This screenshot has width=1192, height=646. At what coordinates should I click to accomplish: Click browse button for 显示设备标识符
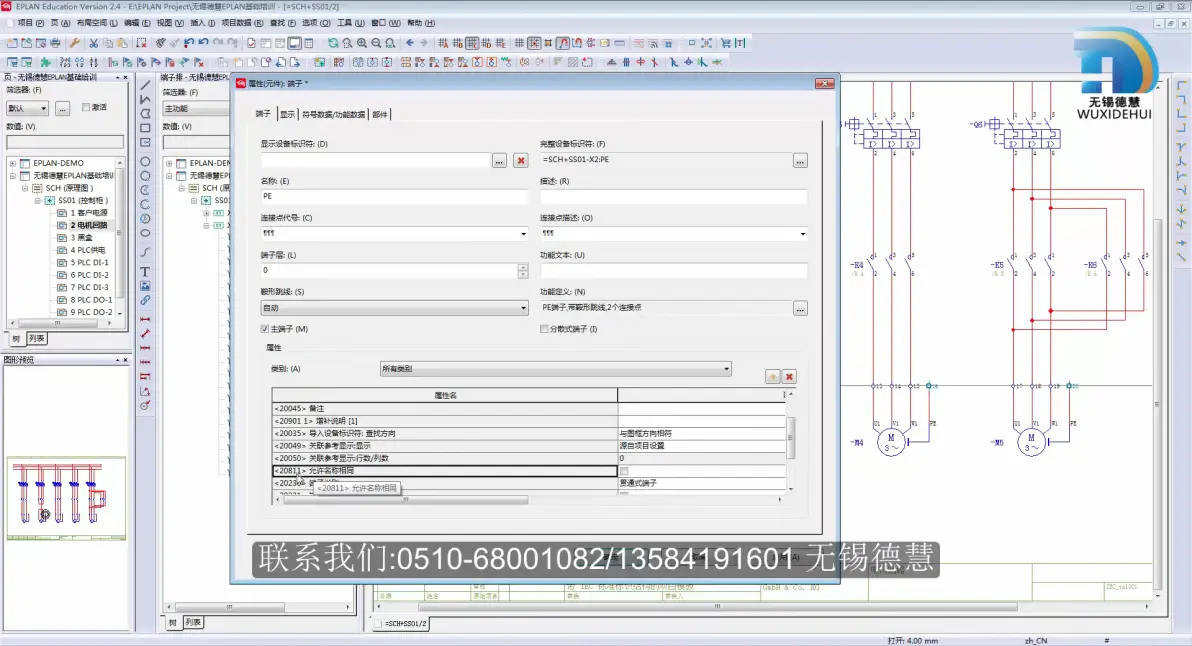[499, 160]
